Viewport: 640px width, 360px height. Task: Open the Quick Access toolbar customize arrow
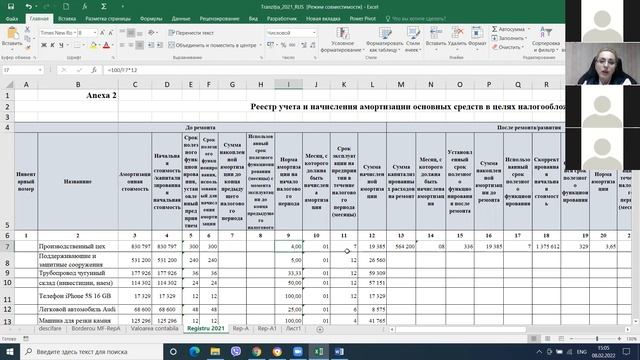[x=122, y=7]
